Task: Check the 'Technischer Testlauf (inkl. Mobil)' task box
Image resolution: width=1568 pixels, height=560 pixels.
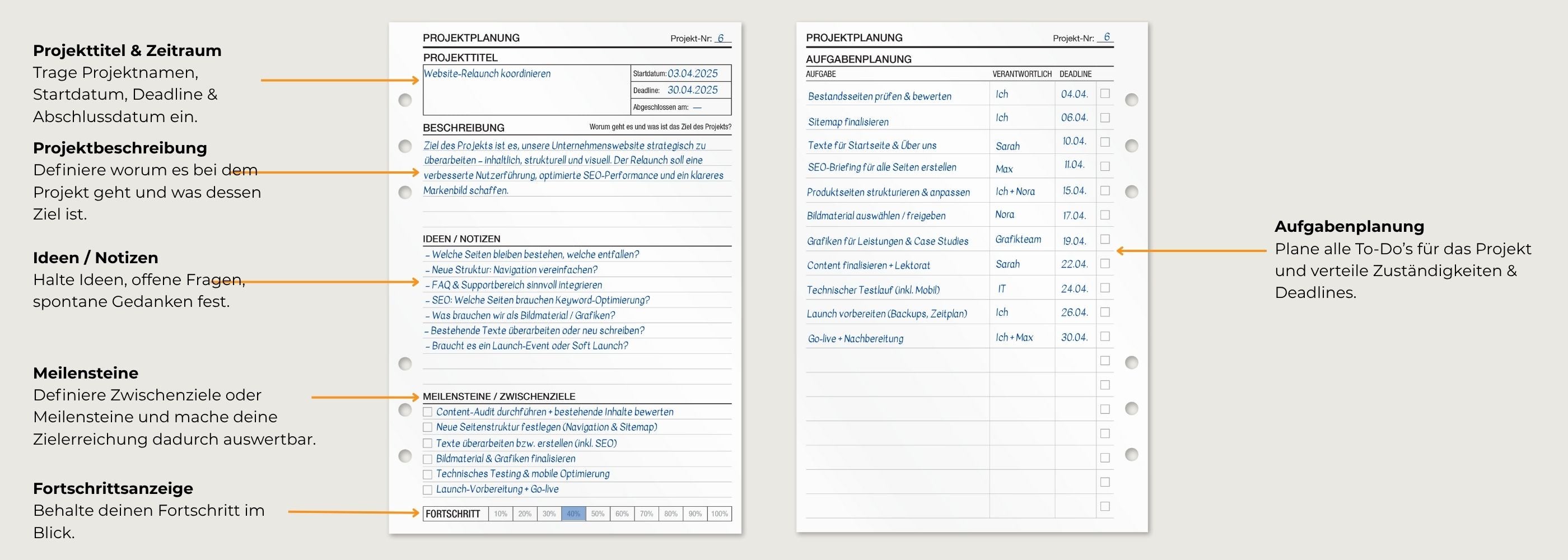Action: pos(1105,288)
